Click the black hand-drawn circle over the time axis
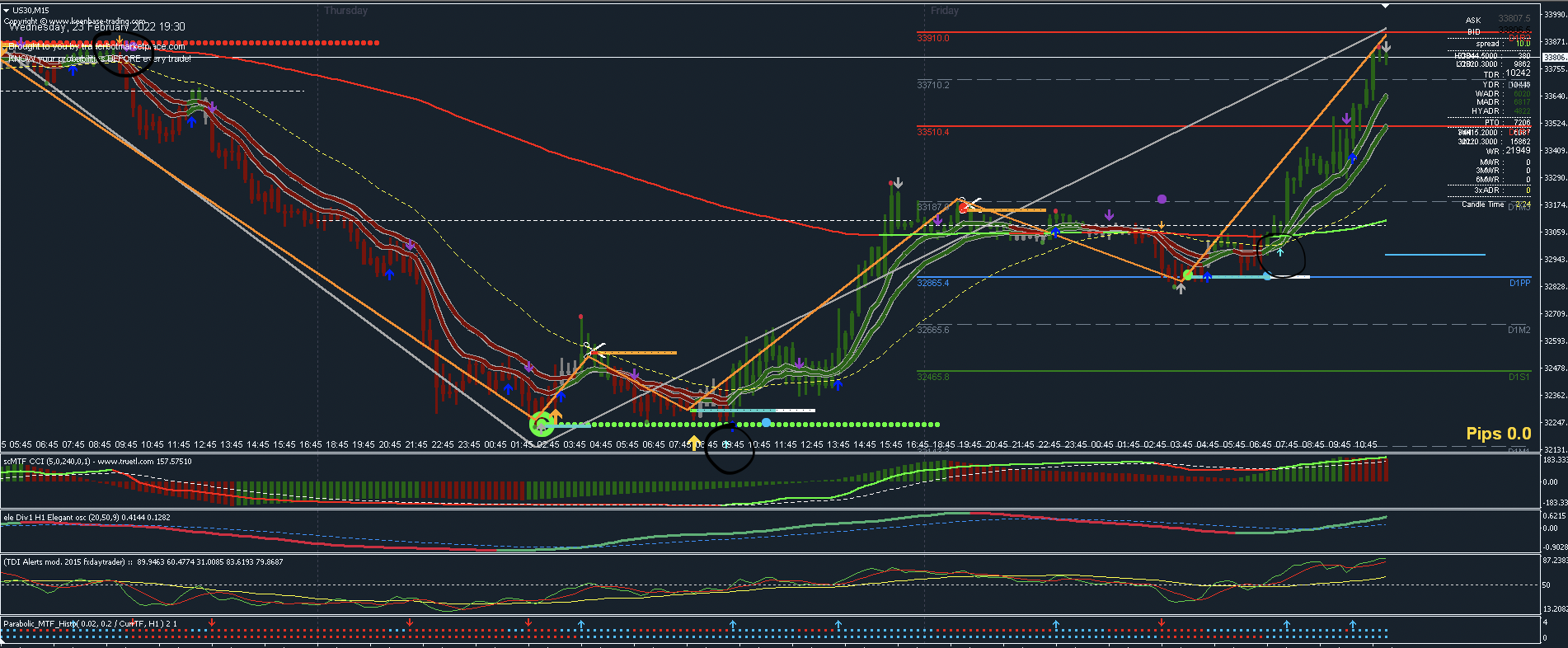Screen dimensions: 1568x648 tap(729, 449)
